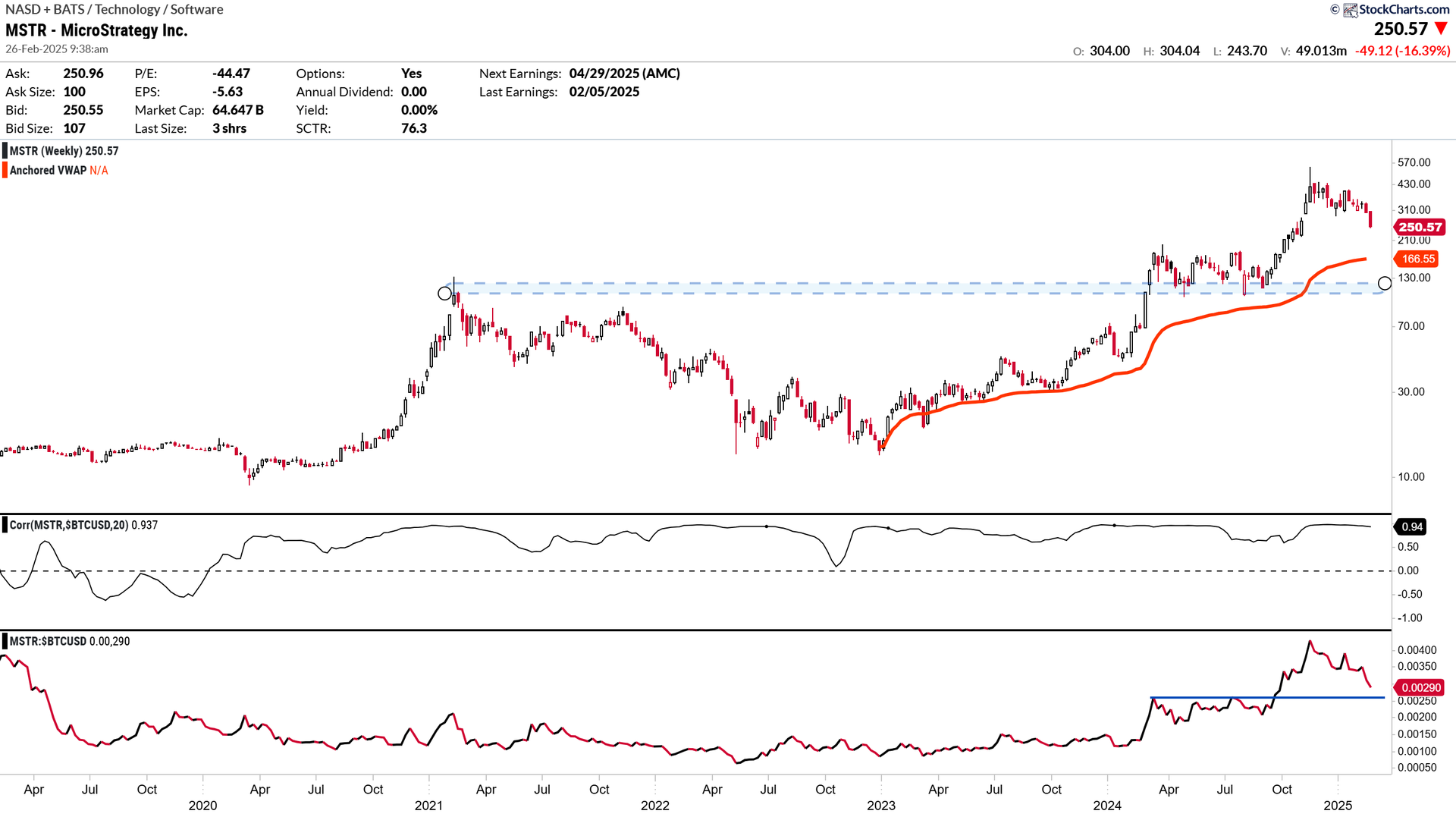The height and width of the screenshot is (817, 1456).
Task: Click the Next Earnings date 04/29/2025 (AMC)
Action: (x=624, y=74)
